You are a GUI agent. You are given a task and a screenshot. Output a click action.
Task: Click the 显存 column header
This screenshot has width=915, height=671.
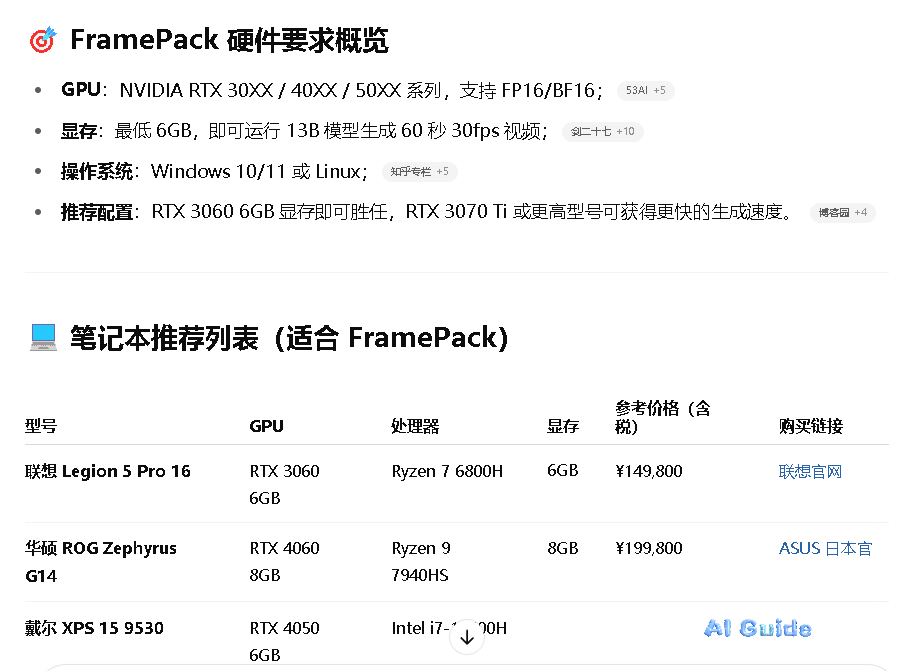563,426
